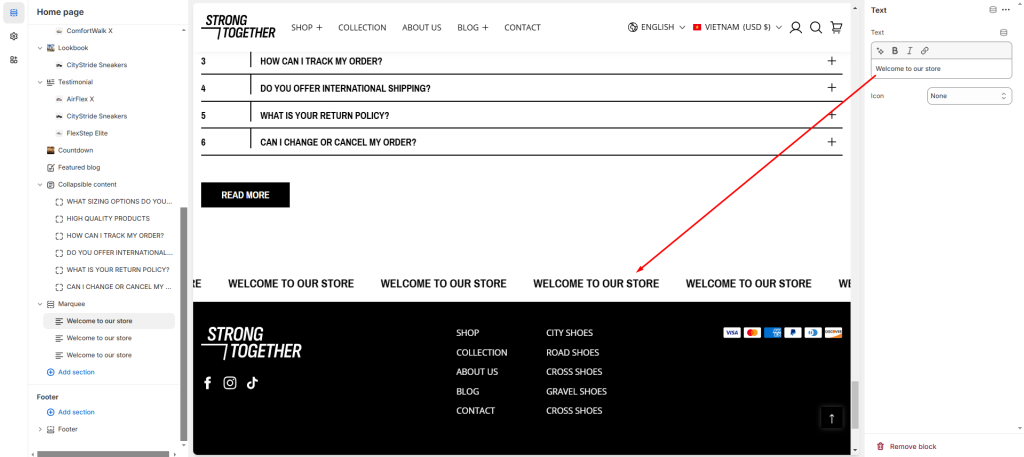Open the CONTACT header menu item
The width and height of the screenshot is (1024, 457).
[522, 27]
